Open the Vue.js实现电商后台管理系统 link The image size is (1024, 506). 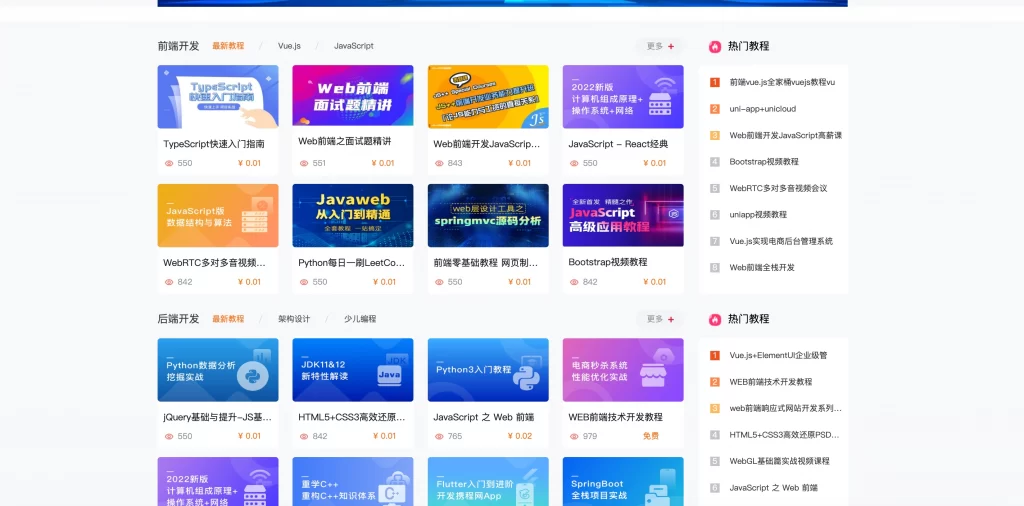pos(781,241)
